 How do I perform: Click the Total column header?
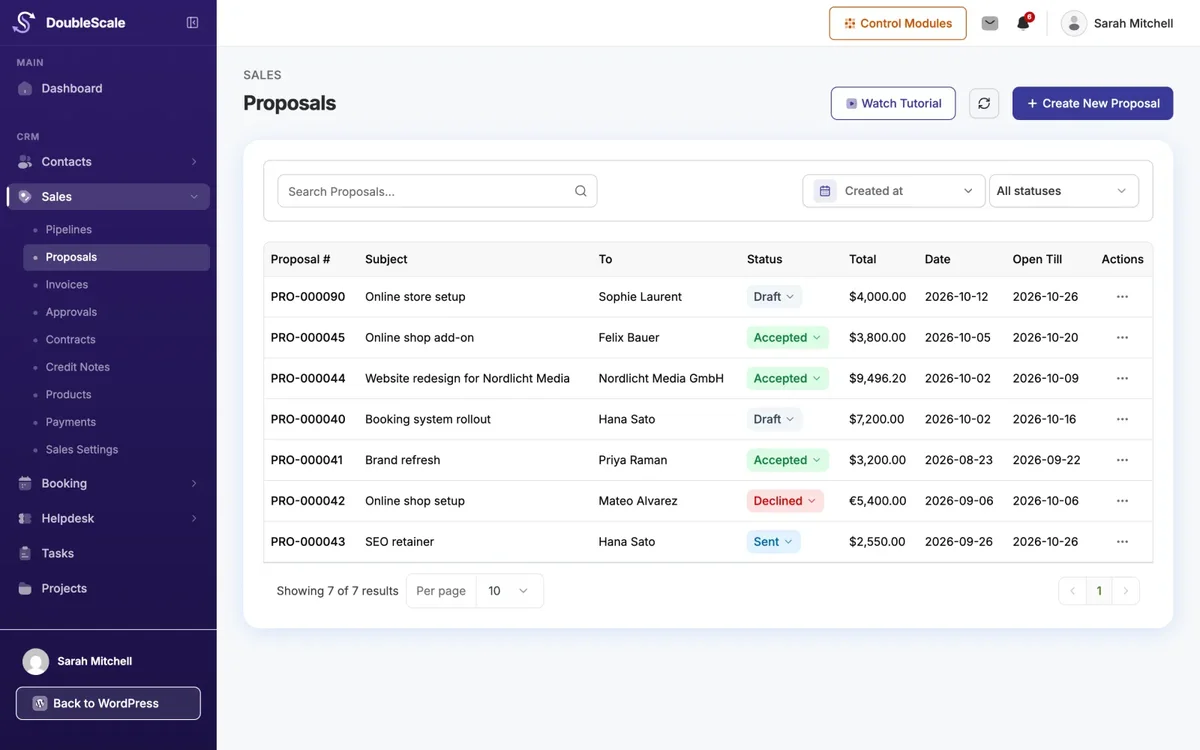862,259
